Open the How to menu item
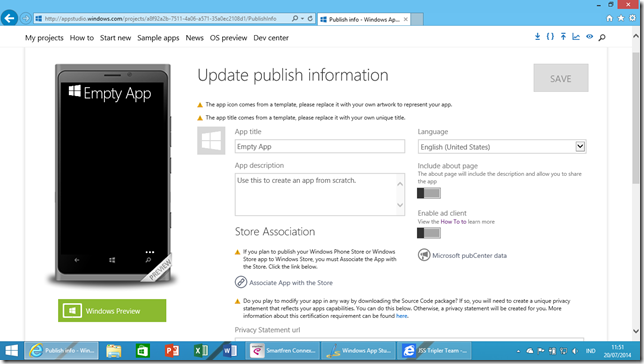 click(x=82, y=38)
